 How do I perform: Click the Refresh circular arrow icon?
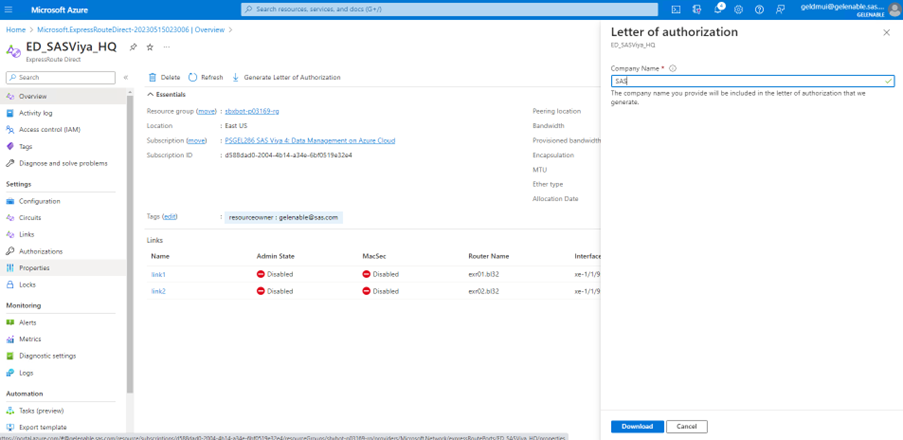click(193, 77)
